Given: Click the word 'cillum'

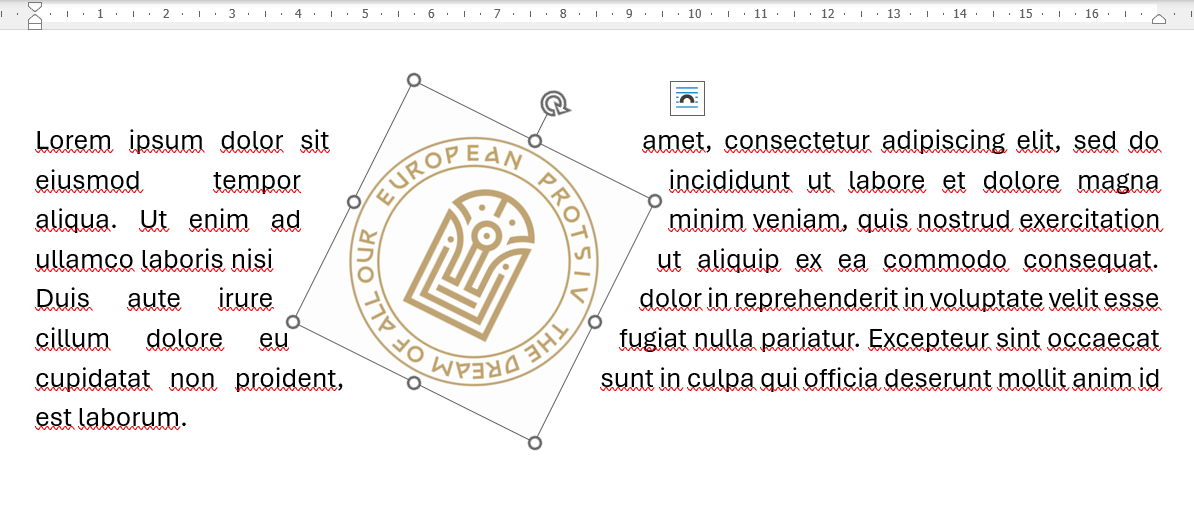Looking at the screenshot, I should pos(72,339).
